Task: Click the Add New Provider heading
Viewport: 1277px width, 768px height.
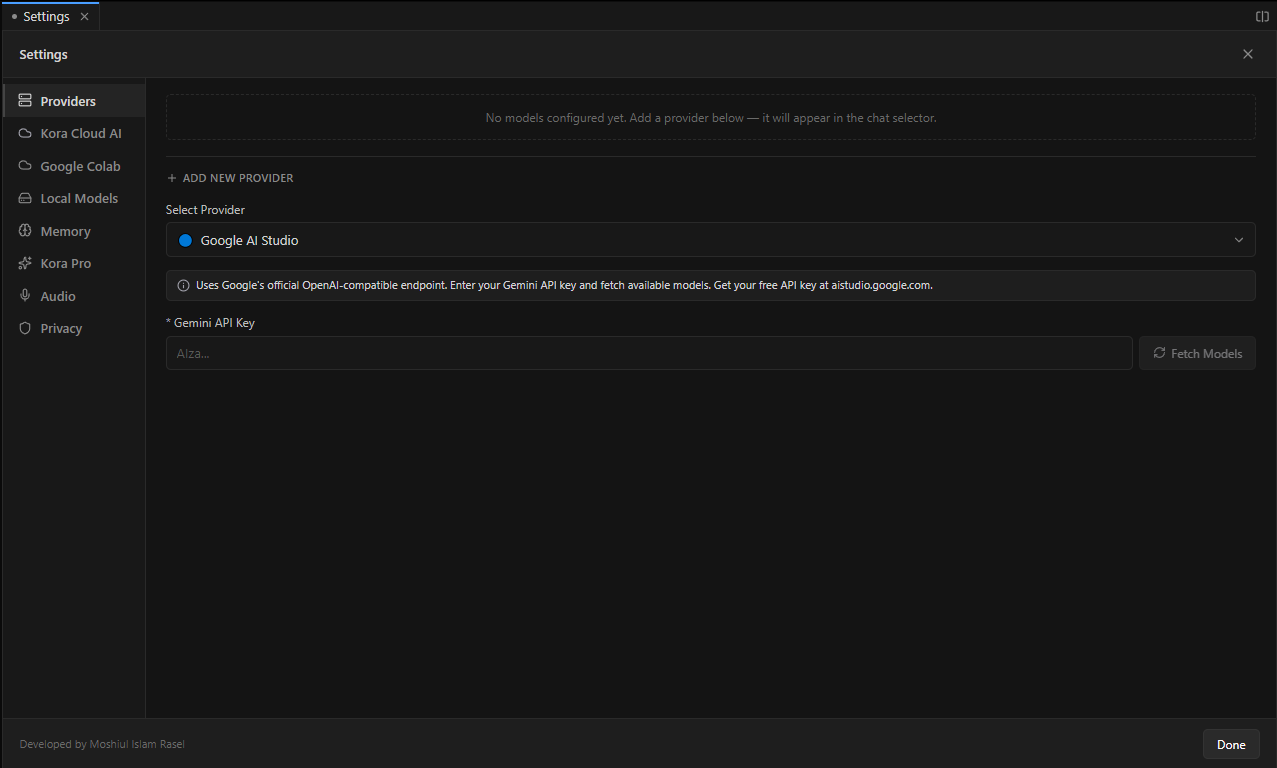Action: click(230, 178)
